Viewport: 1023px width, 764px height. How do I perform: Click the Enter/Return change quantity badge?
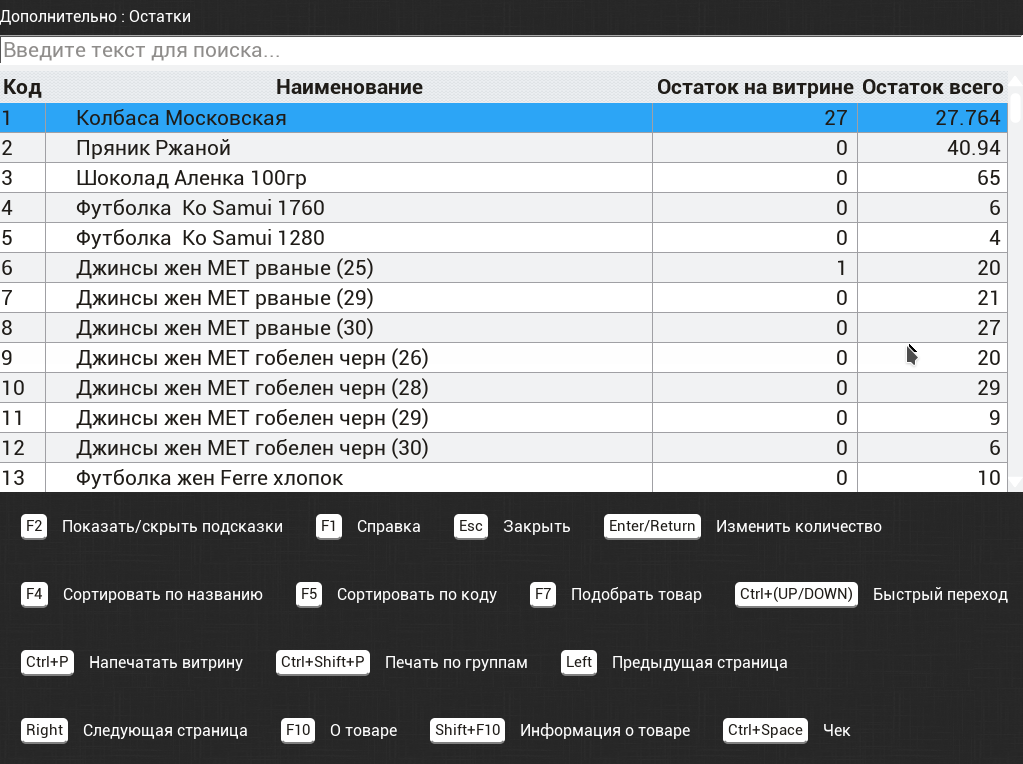point(652,526)
